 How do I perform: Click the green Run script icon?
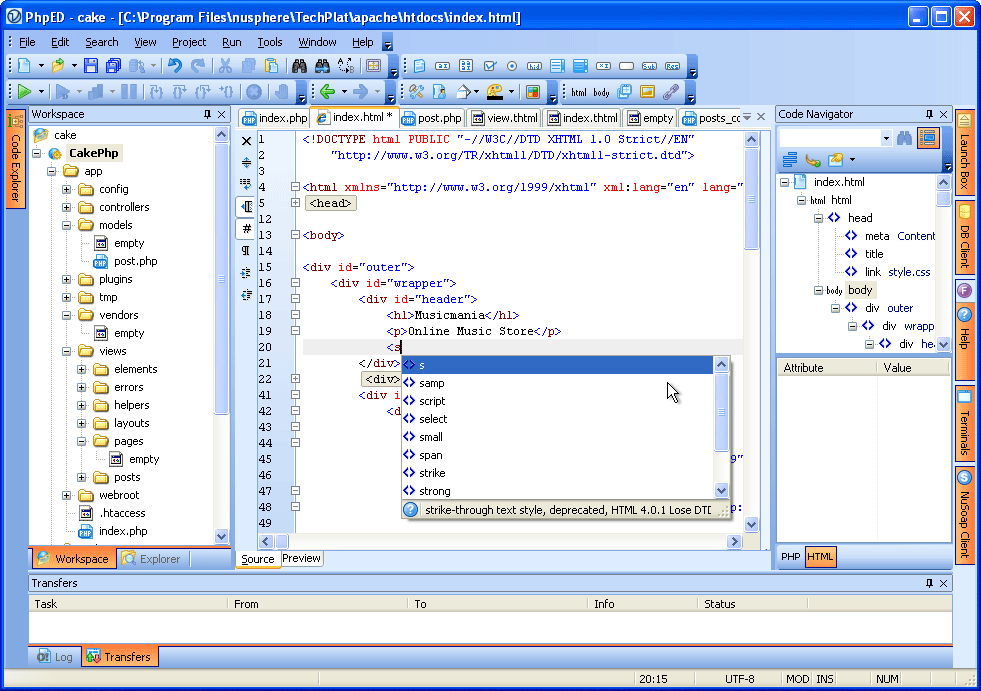[x=24, y=92]
